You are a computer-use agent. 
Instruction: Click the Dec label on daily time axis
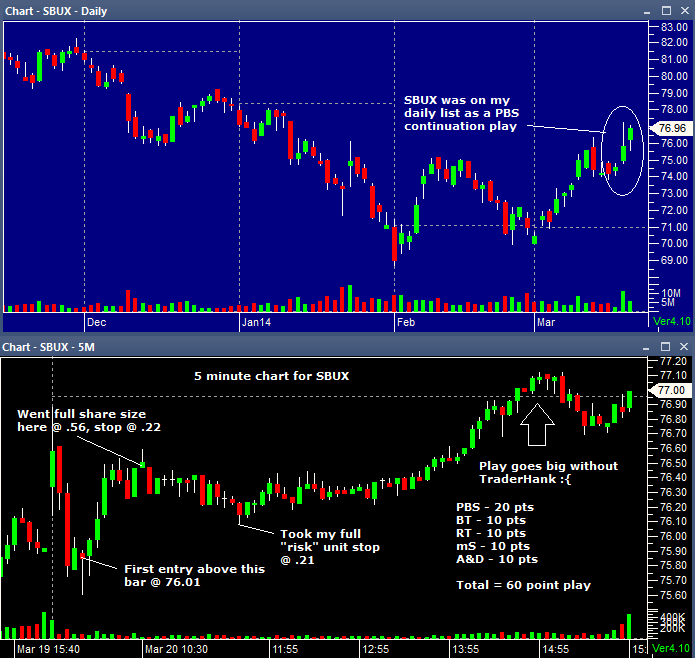[97, 322]
